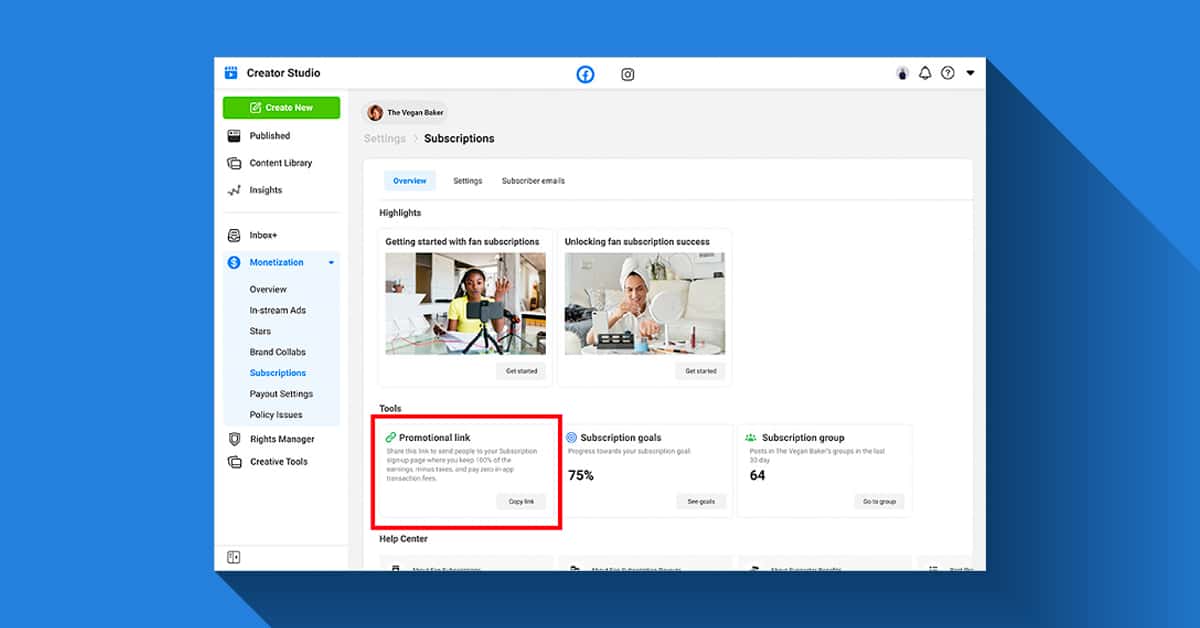
Task: Click the 75% subscription goal value
Action: pyautogui.click(x=581, y=475)
